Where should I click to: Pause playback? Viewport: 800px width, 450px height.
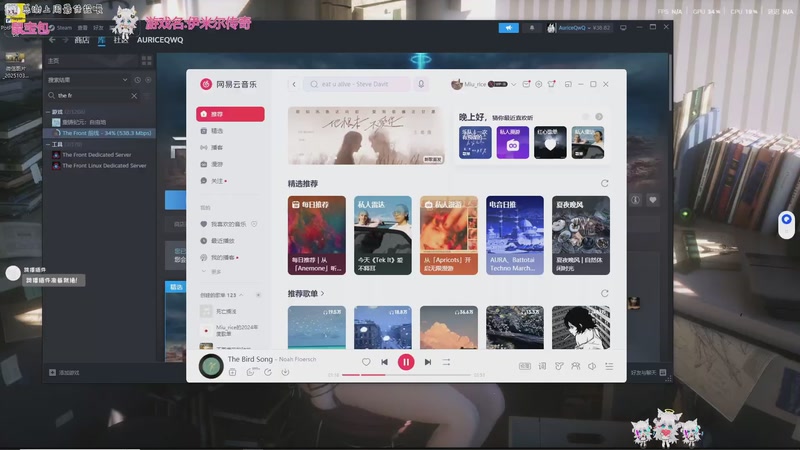pos(406,362)
